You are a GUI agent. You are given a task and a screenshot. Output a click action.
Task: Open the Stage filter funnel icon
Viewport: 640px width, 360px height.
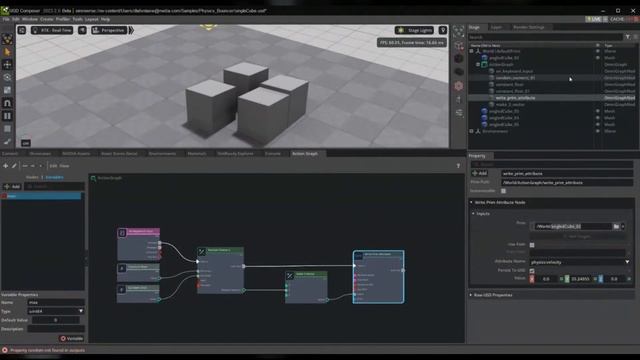tap(628, 37)
